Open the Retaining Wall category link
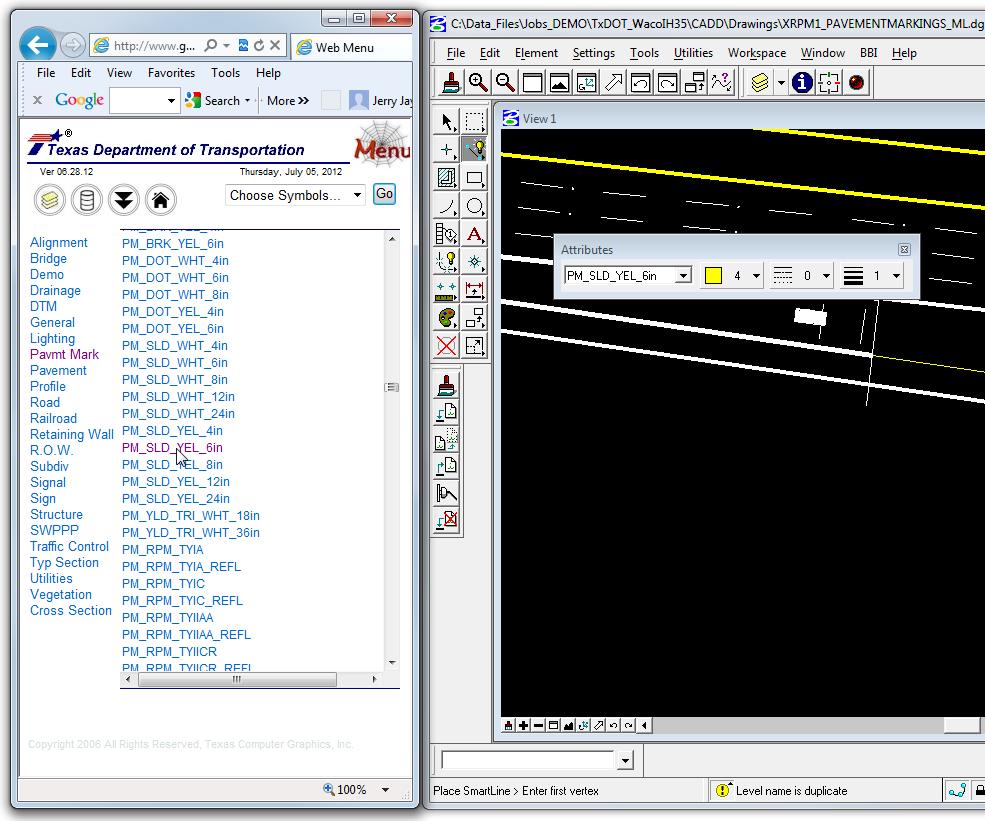This screenshot has width=985, height=821. click(x=72, y=434)
